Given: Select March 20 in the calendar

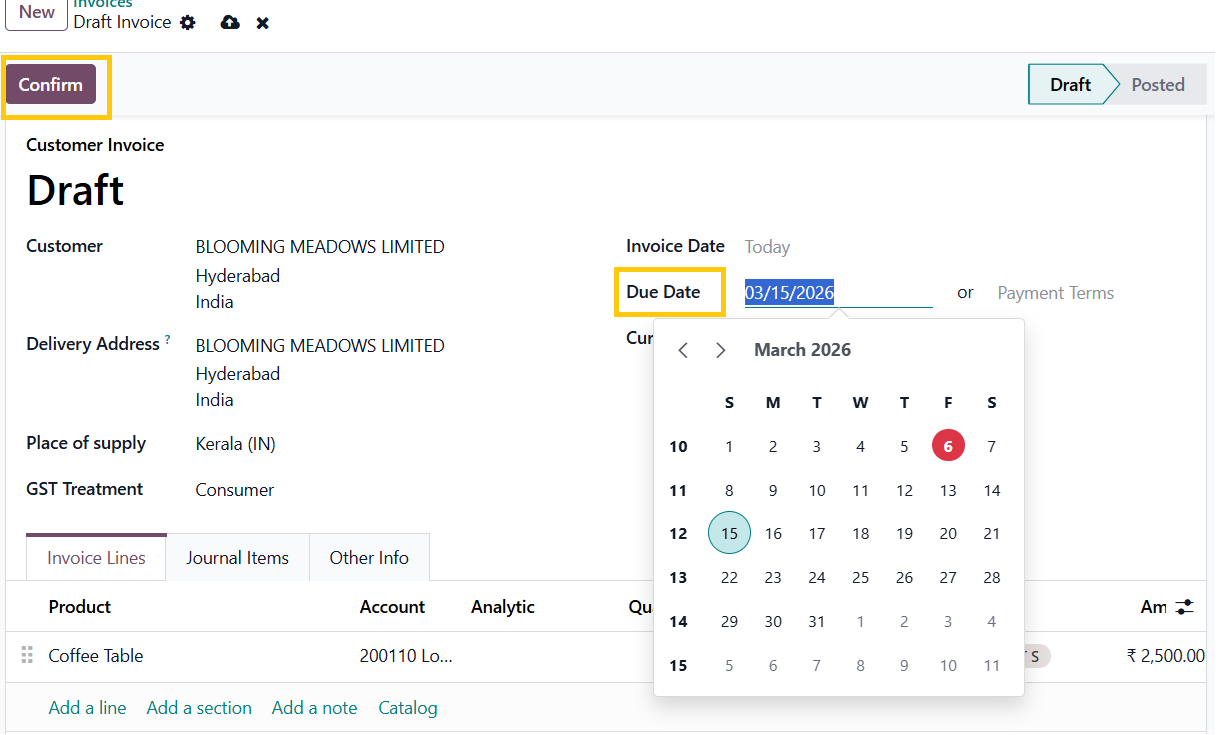Looking at the screenshot, I should (948, 534).
